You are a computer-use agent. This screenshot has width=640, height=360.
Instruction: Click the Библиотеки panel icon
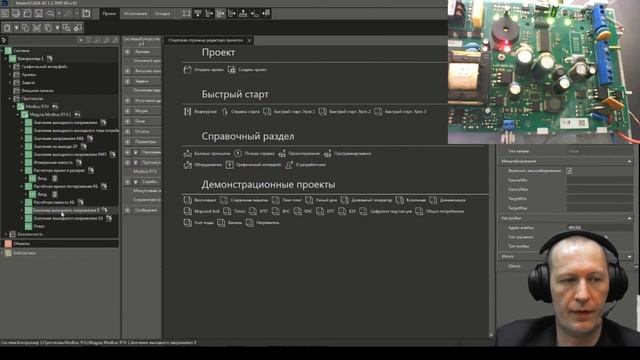(x=8, y=253)
